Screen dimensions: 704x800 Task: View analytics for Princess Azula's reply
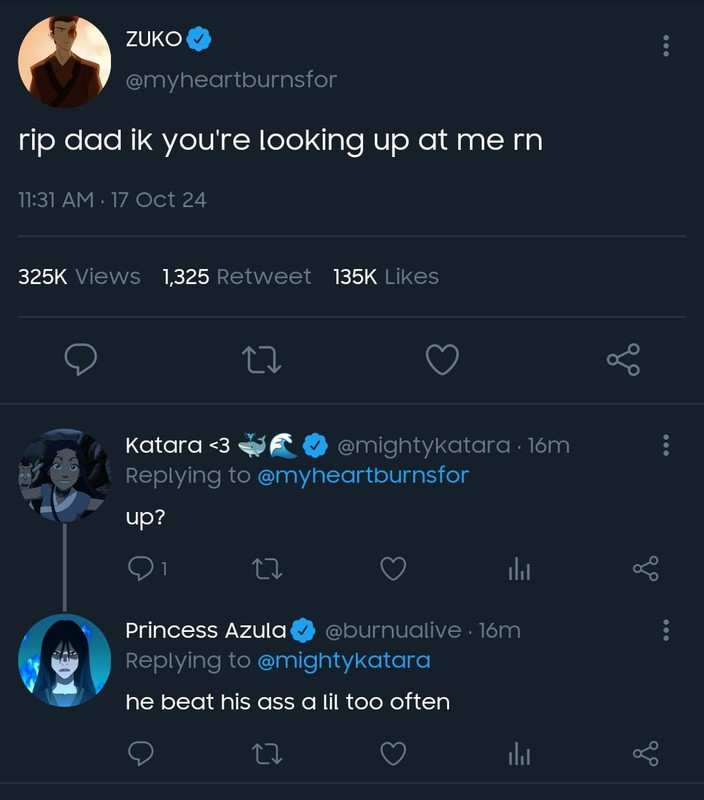click(517, 754)
